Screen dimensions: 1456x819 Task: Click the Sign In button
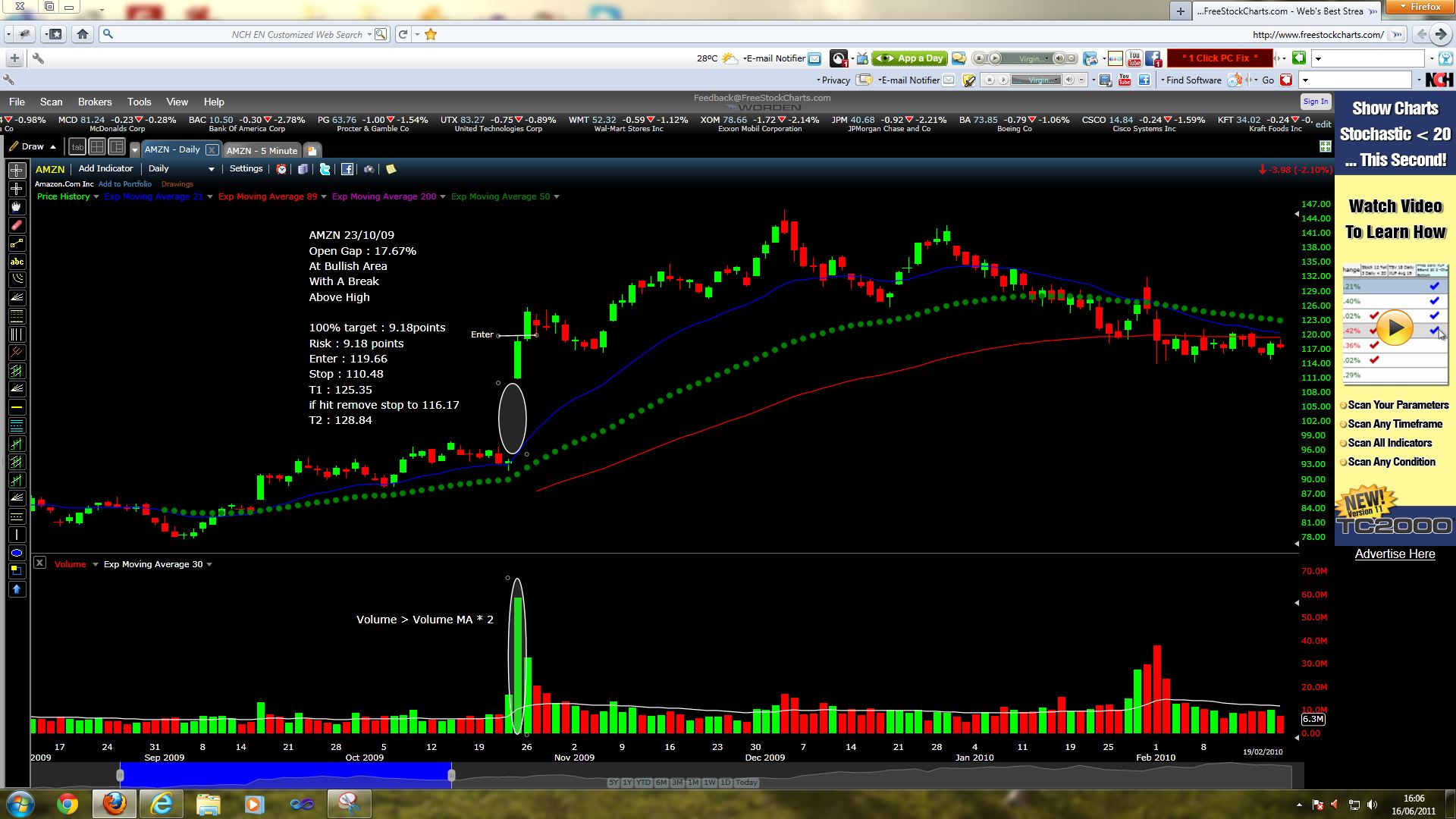pyautogui.click(x=1316, y=102)
